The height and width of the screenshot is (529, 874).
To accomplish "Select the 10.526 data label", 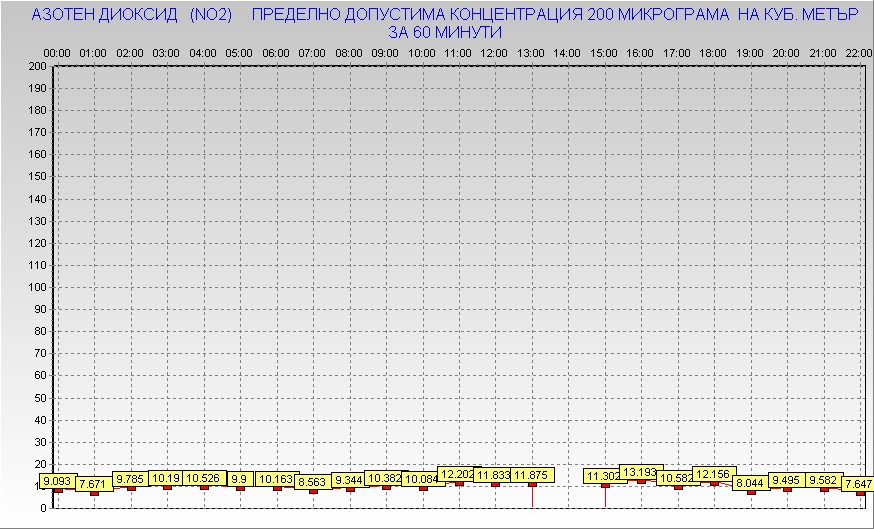I will [x=203, y=479].
